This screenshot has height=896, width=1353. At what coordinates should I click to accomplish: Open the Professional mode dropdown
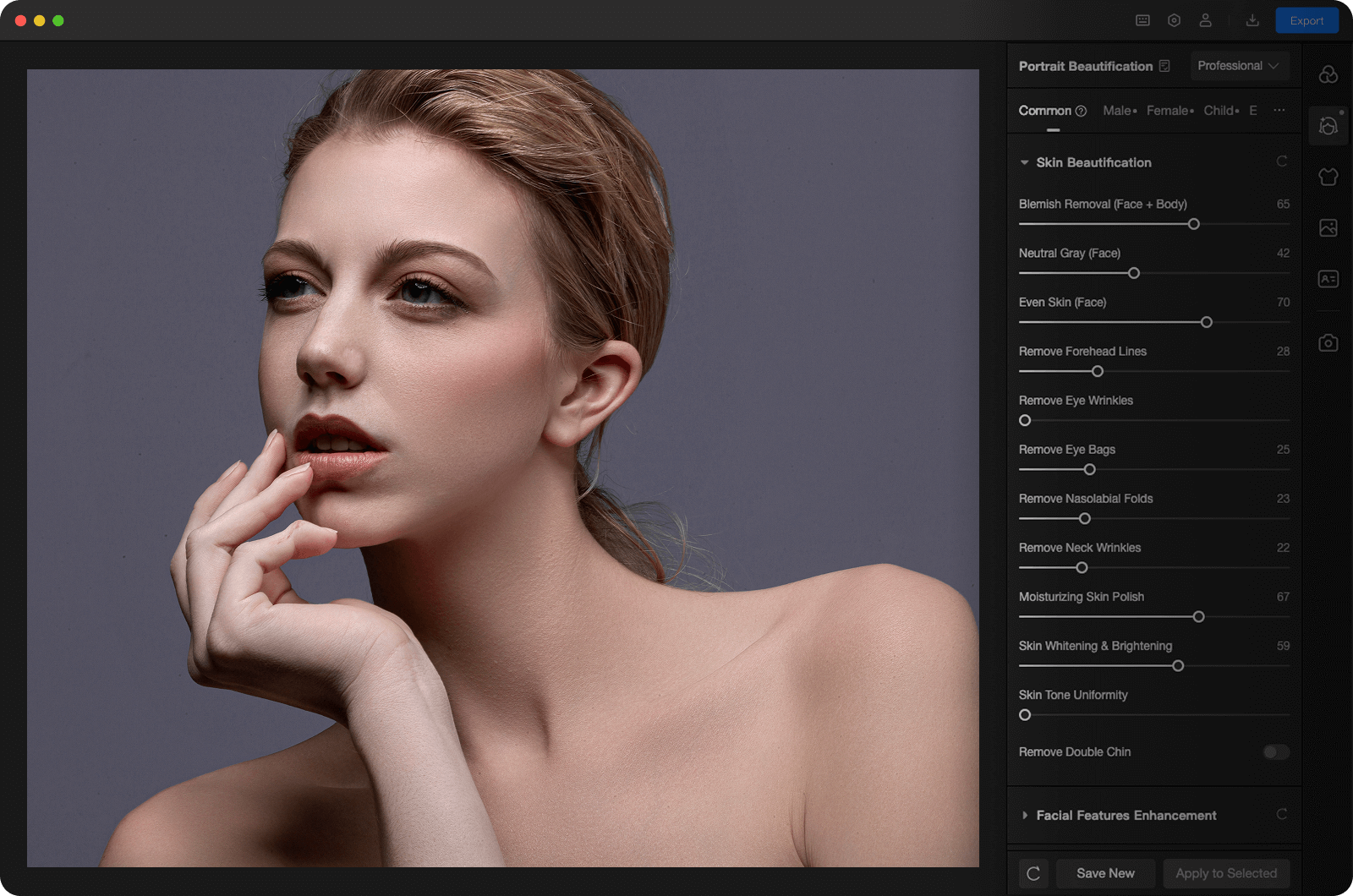point(1239,66)
